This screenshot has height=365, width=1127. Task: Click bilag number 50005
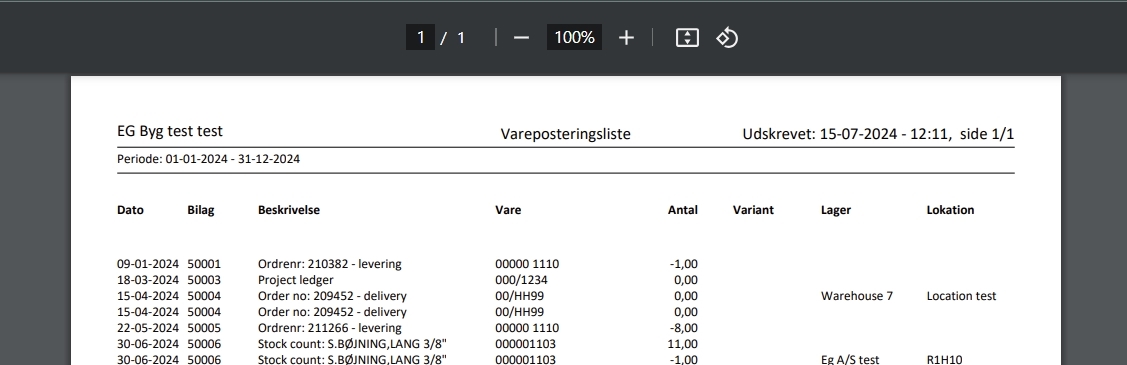204,328
